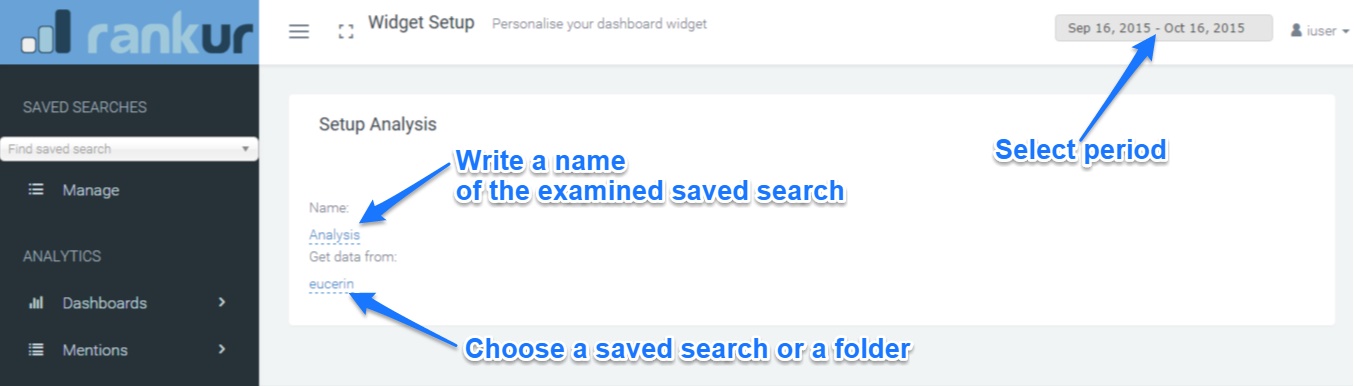Open the iuser account dropdown
The width and height of the screenshot is (1354, 386).
[1320, 30]
